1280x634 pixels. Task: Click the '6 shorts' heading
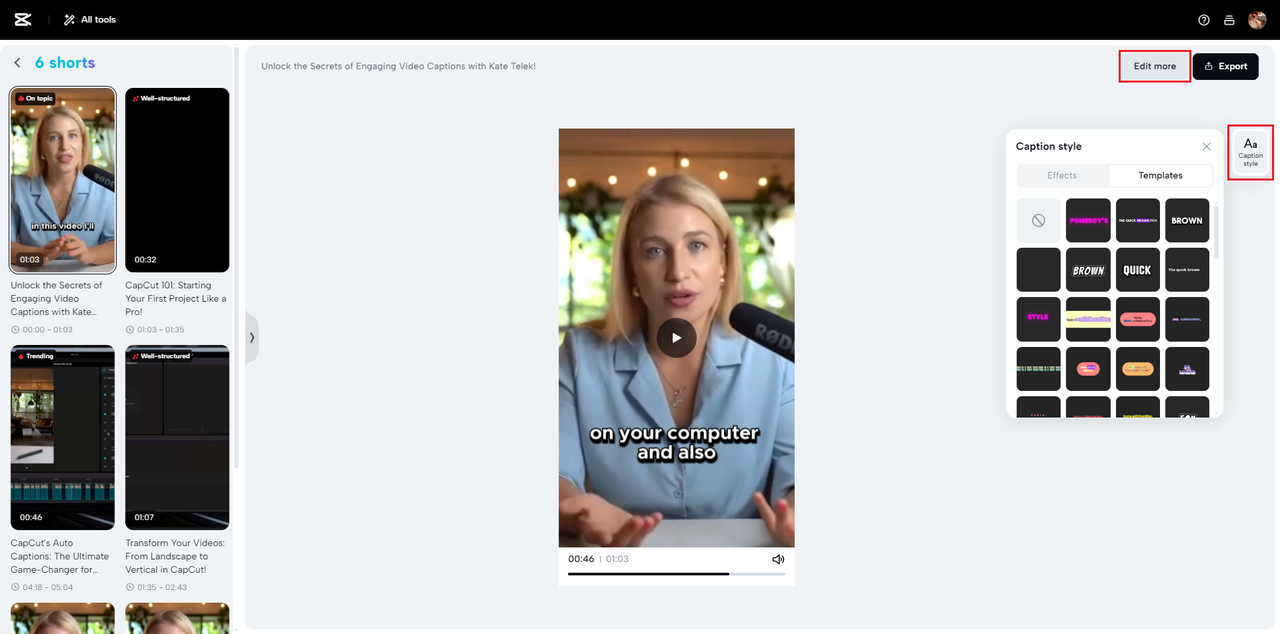(x=65, y=63)
